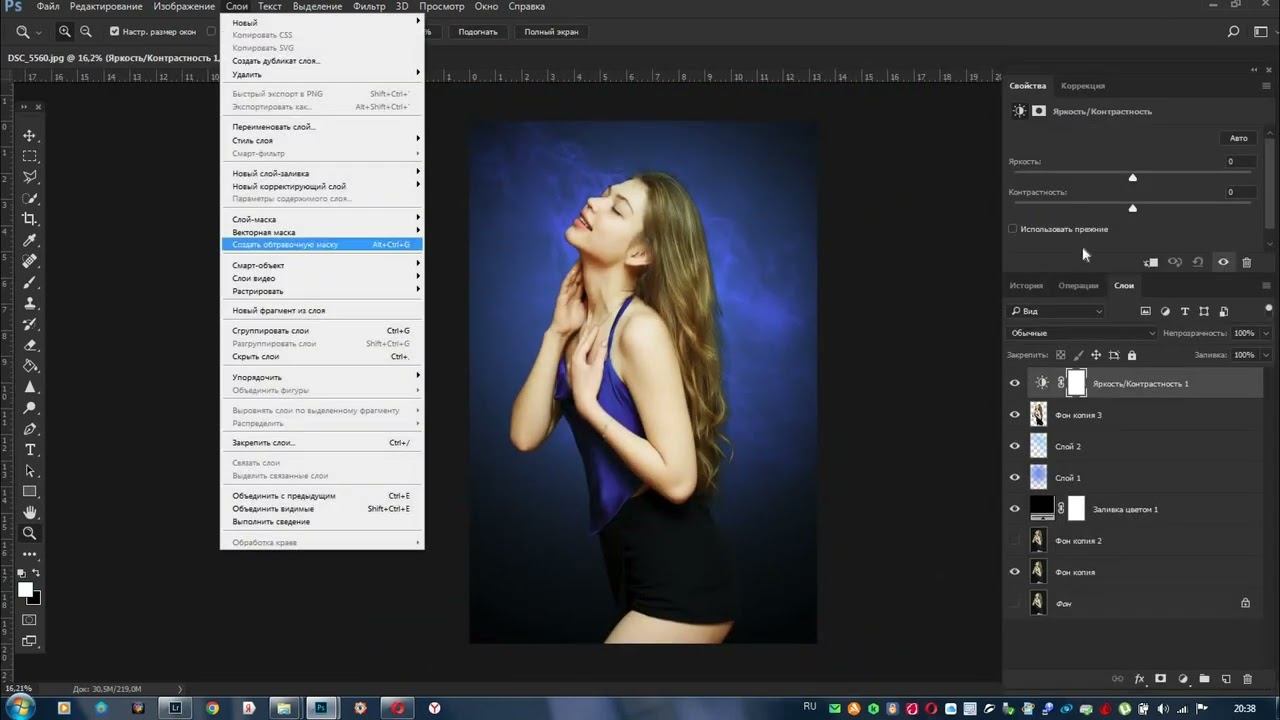Screen dimensions: 1280x720
Task: Click the Яркость slider handle
Action: (x=1132, y=178)
